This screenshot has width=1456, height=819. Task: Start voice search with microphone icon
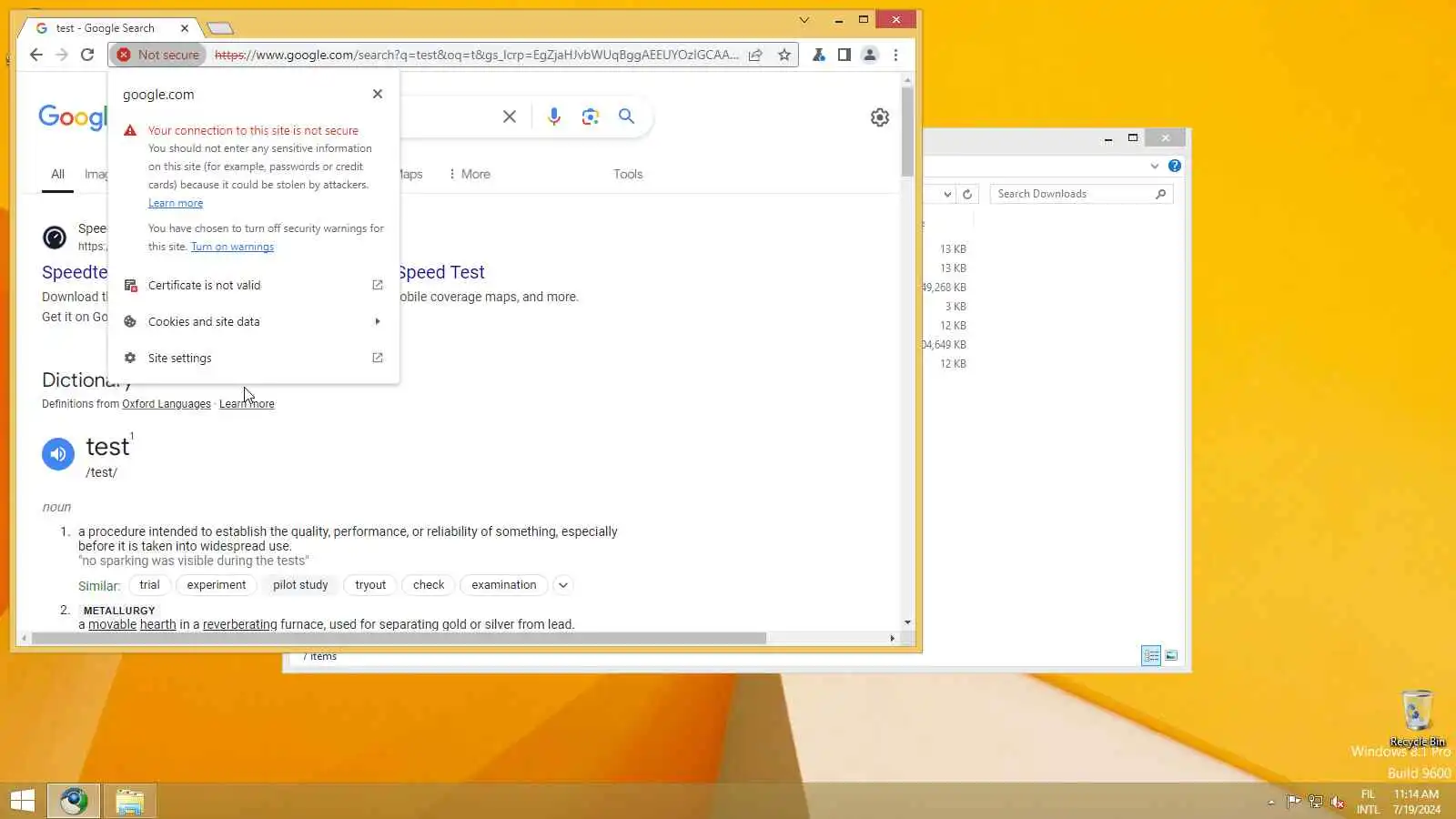coord(554,116)
